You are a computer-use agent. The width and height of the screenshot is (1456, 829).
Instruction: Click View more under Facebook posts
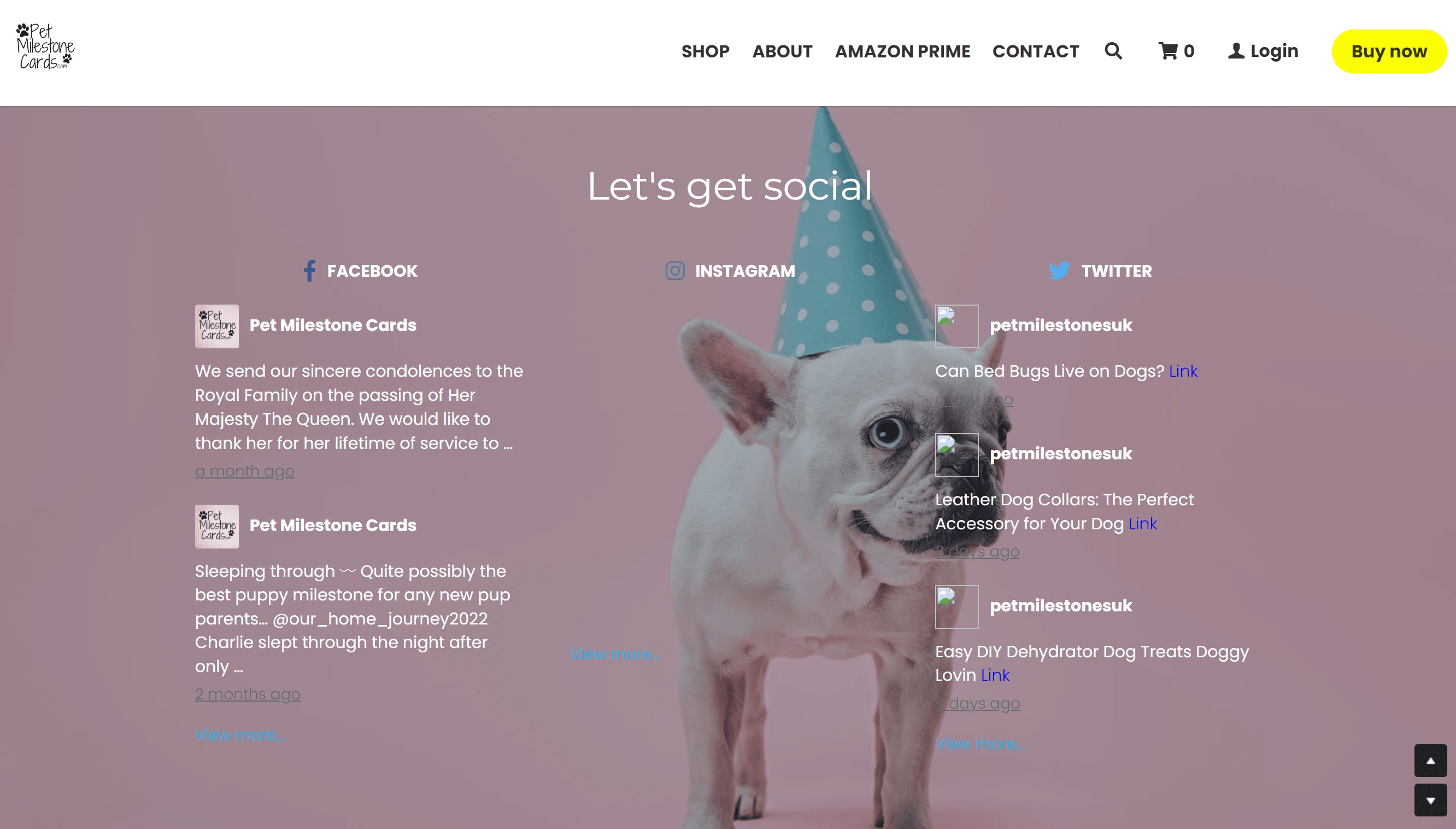(x=240, y=735)
